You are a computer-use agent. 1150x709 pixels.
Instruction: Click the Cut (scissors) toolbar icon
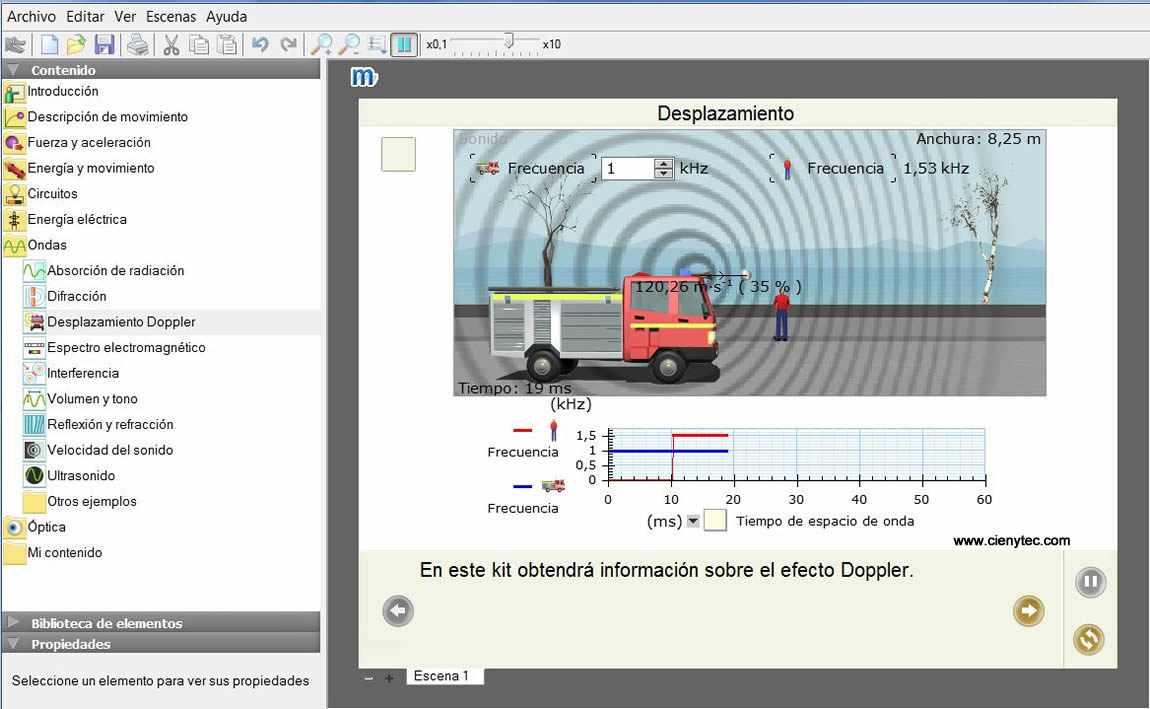click(171, 44)
